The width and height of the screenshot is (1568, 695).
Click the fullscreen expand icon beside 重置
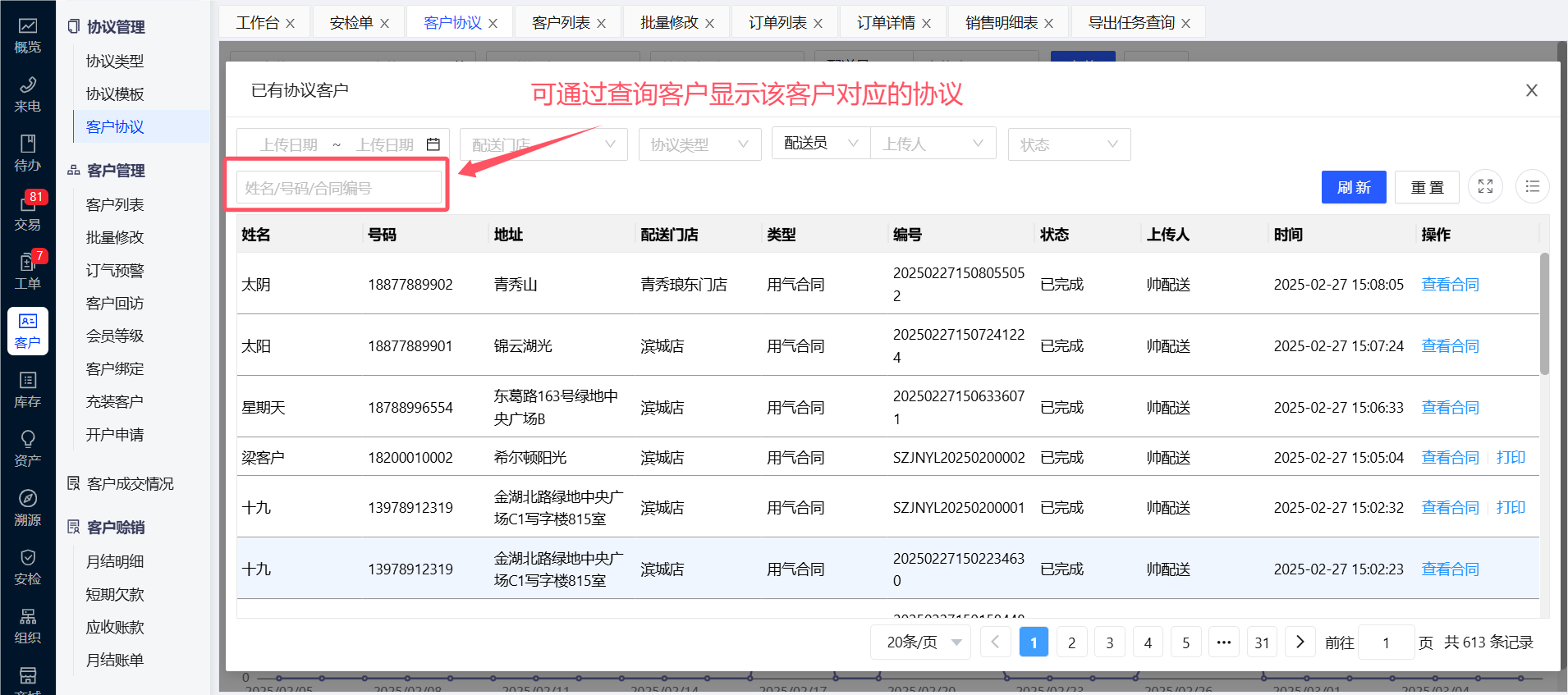(1485, 187)
